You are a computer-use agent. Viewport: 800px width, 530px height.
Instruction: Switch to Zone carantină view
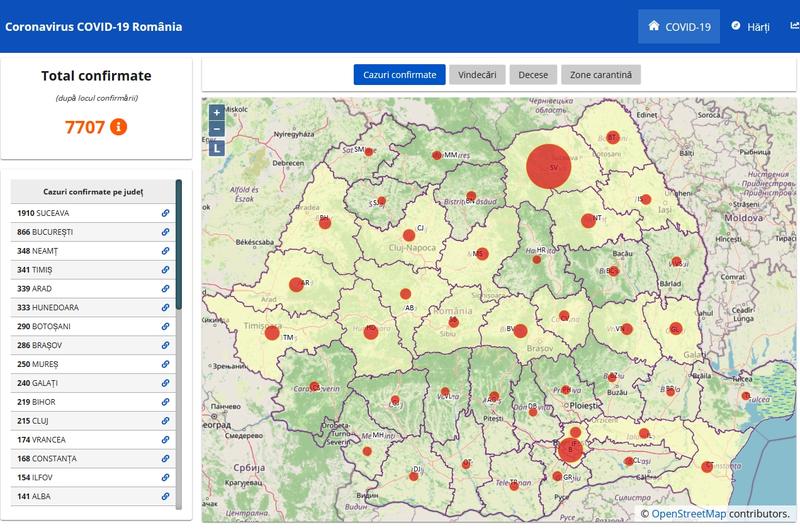pos(601,75)
